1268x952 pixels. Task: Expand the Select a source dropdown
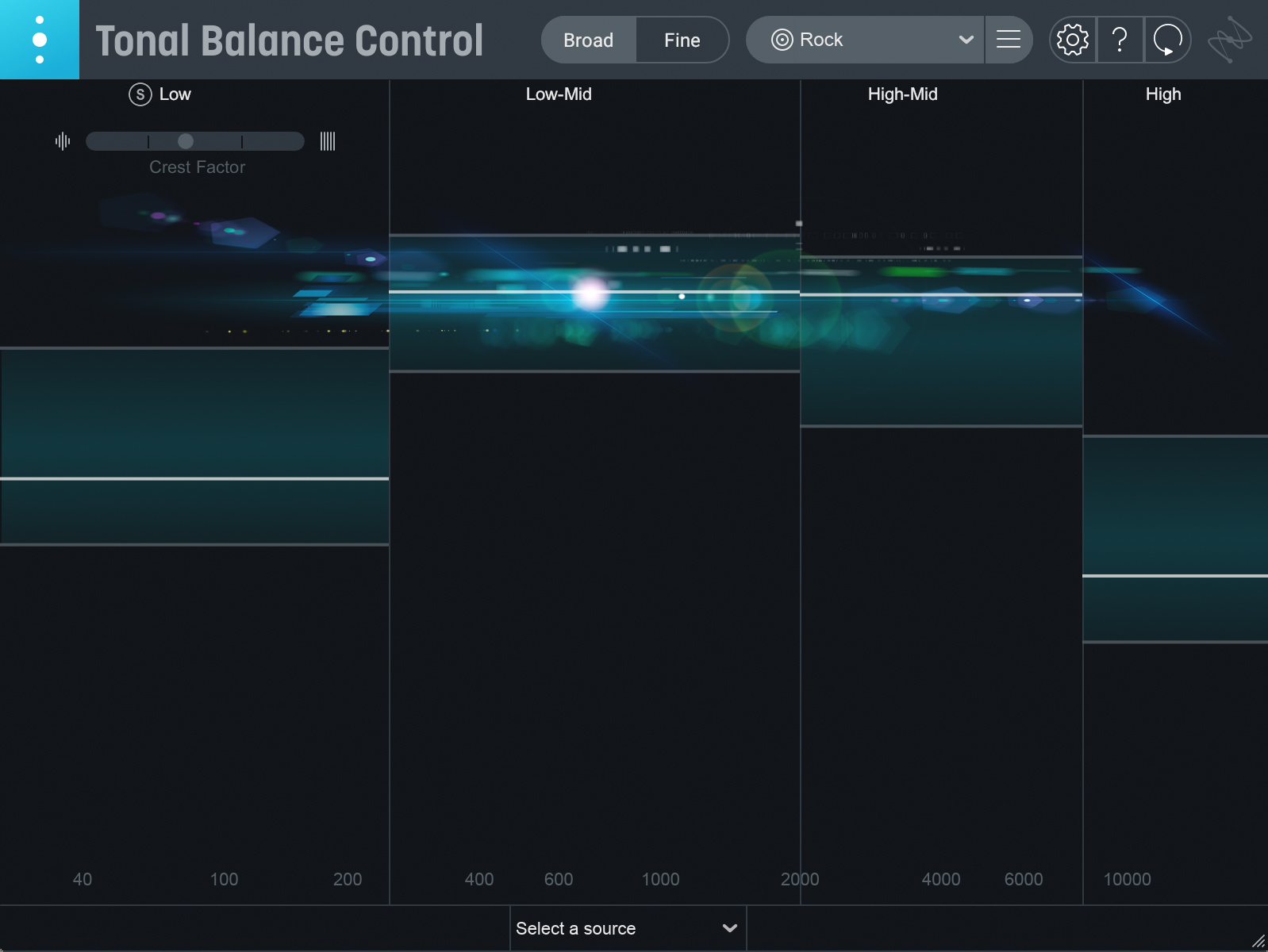point(628,928)
